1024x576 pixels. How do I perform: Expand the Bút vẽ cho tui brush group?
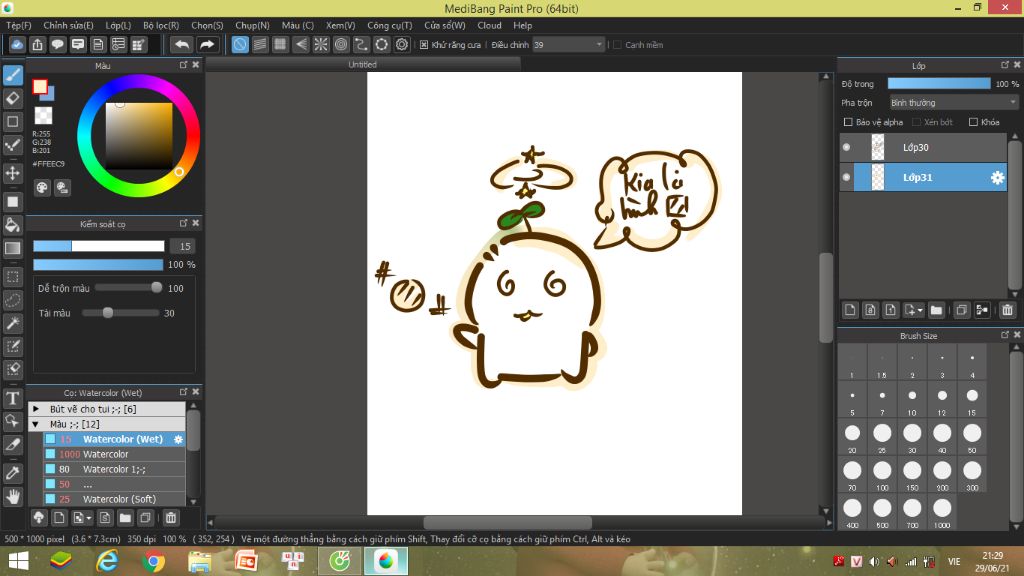pos(36,409)
